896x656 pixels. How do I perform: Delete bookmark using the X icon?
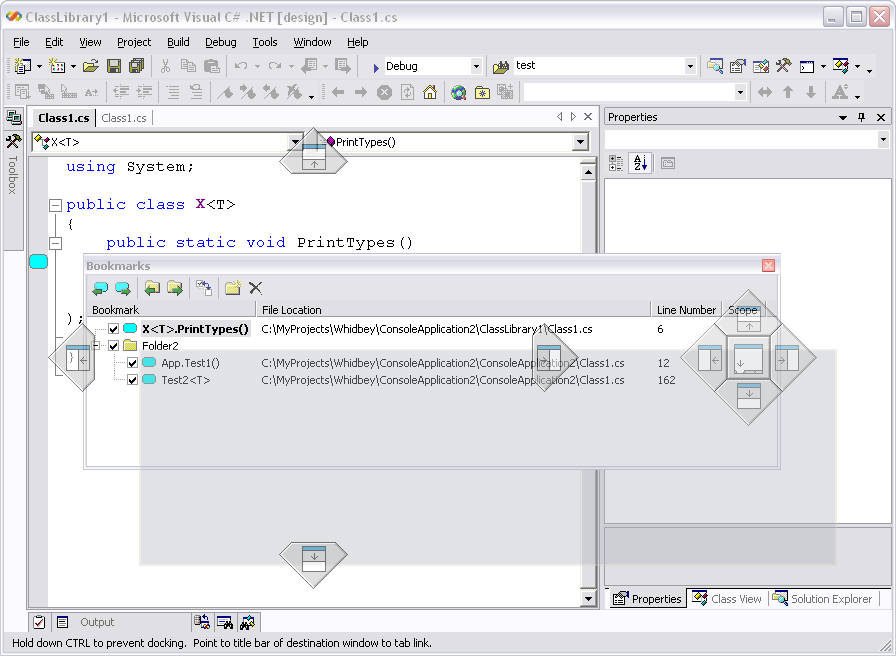tap(256, 288)
